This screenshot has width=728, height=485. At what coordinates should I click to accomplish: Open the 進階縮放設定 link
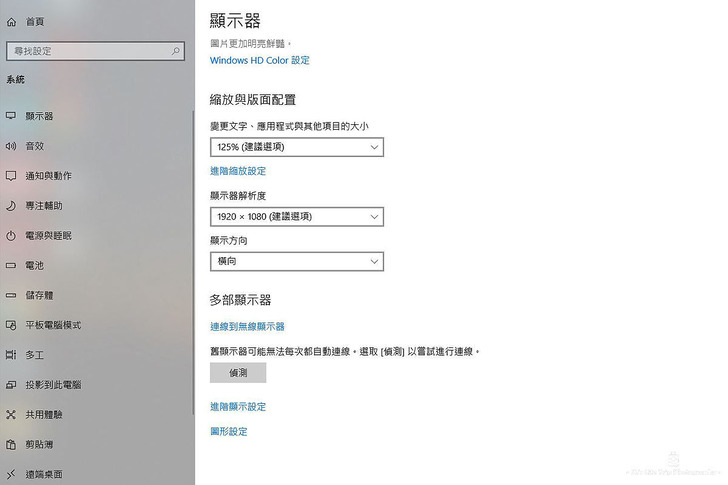click(238, 171)
